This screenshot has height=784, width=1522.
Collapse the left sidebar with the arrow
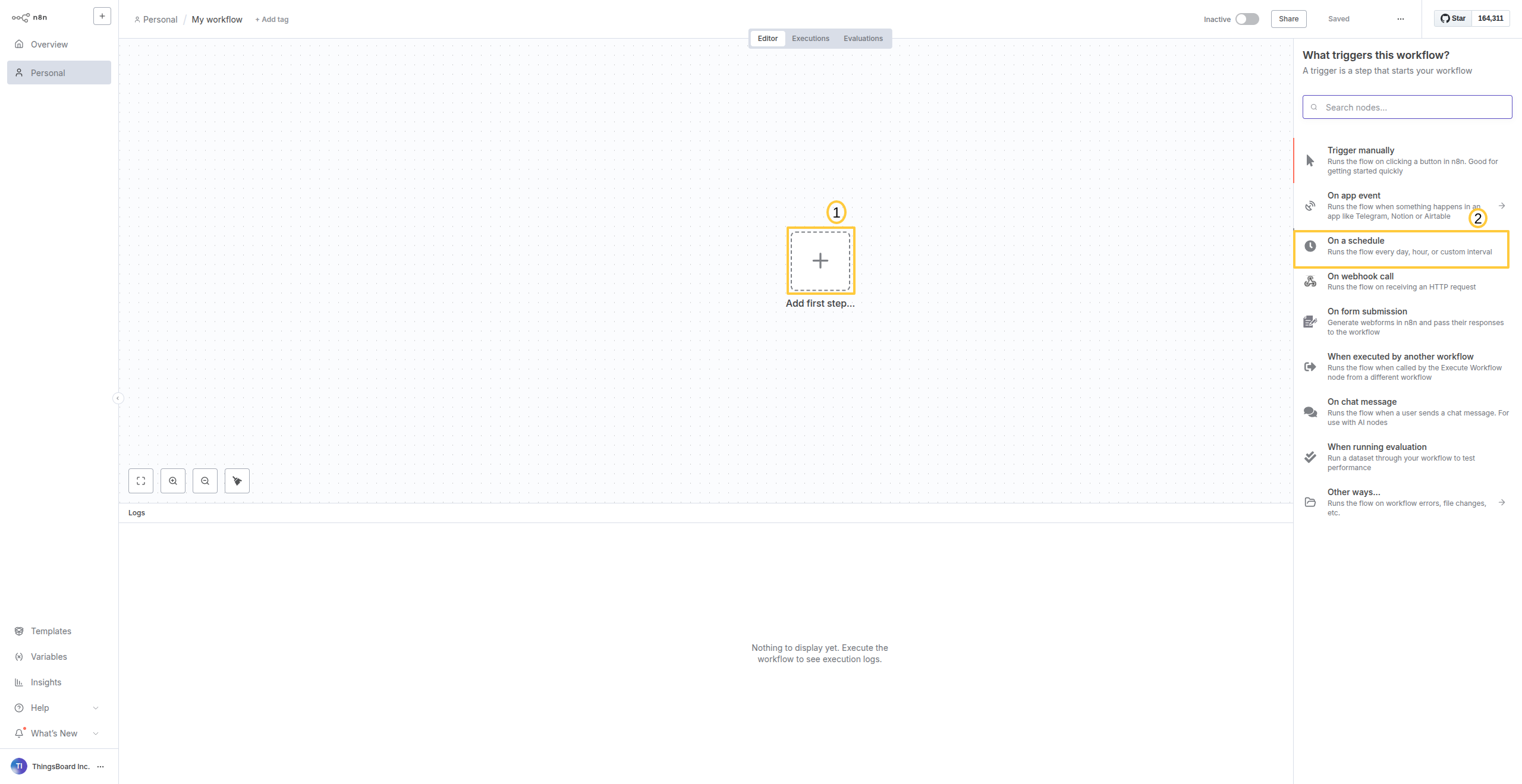pyautogui.click(x=118, y=398)
